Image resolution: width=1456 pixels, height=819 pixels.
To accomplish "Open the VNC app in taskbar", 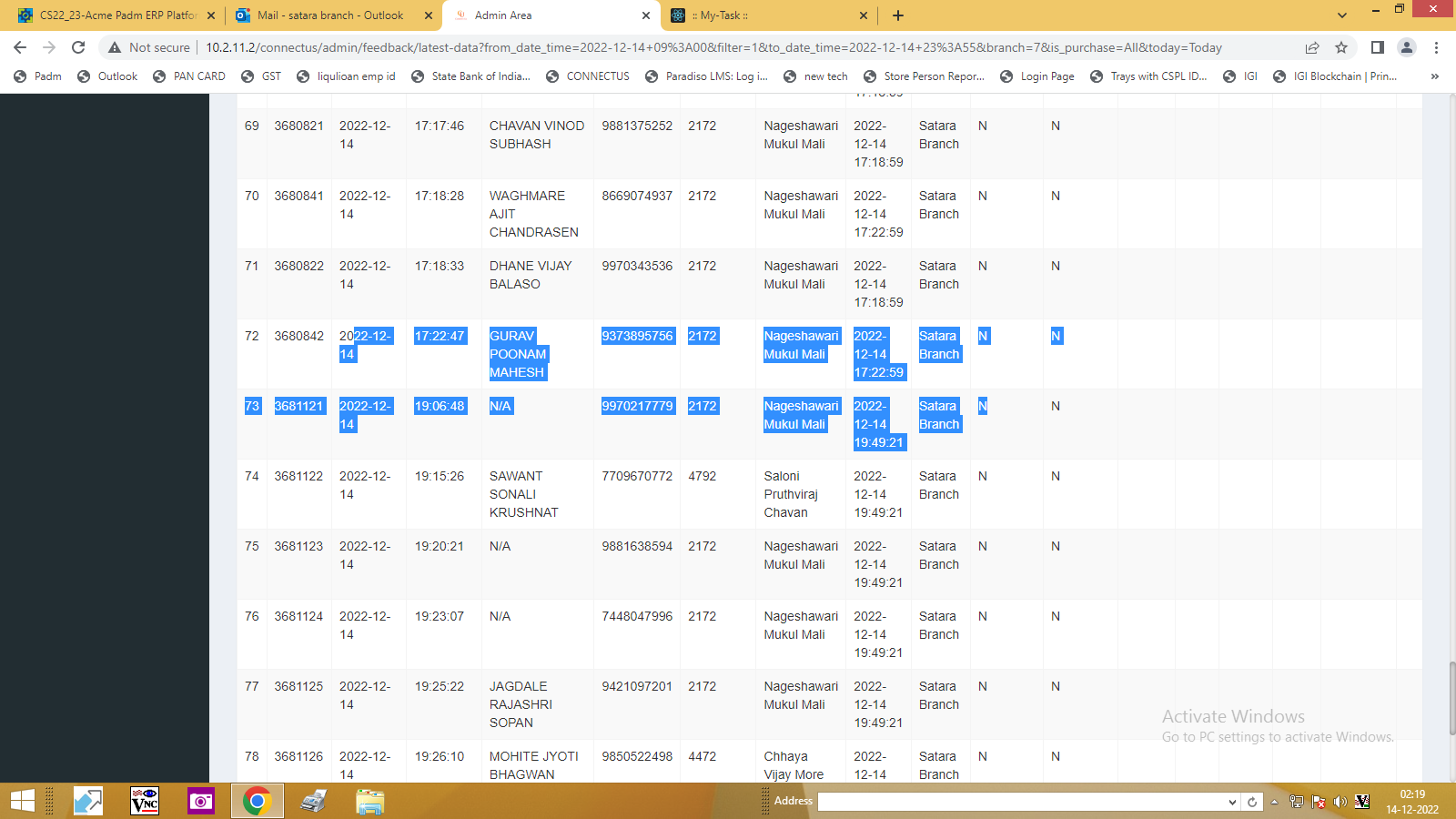I will point(145,801).
